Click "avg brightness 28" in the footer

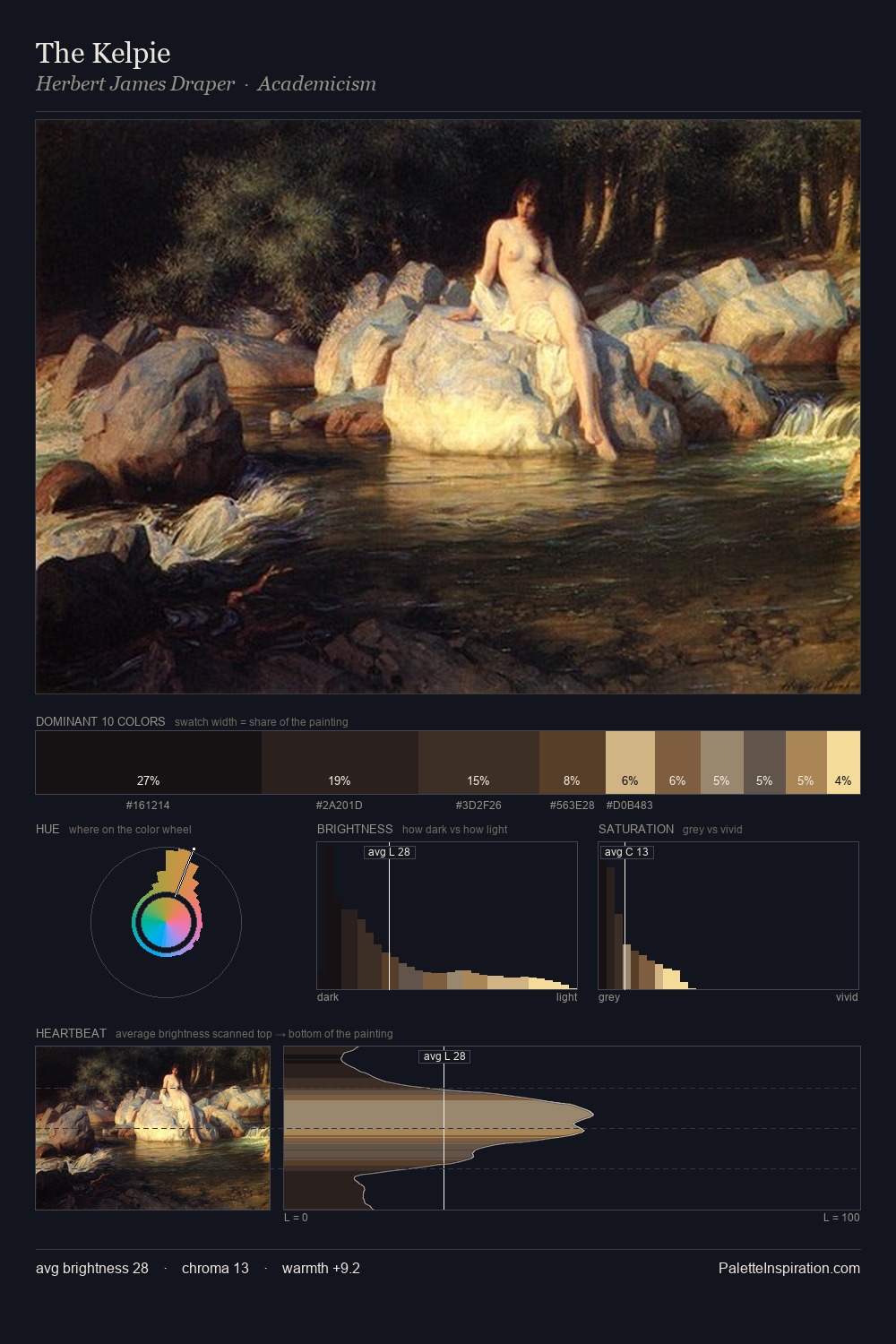pos(92,1269)
